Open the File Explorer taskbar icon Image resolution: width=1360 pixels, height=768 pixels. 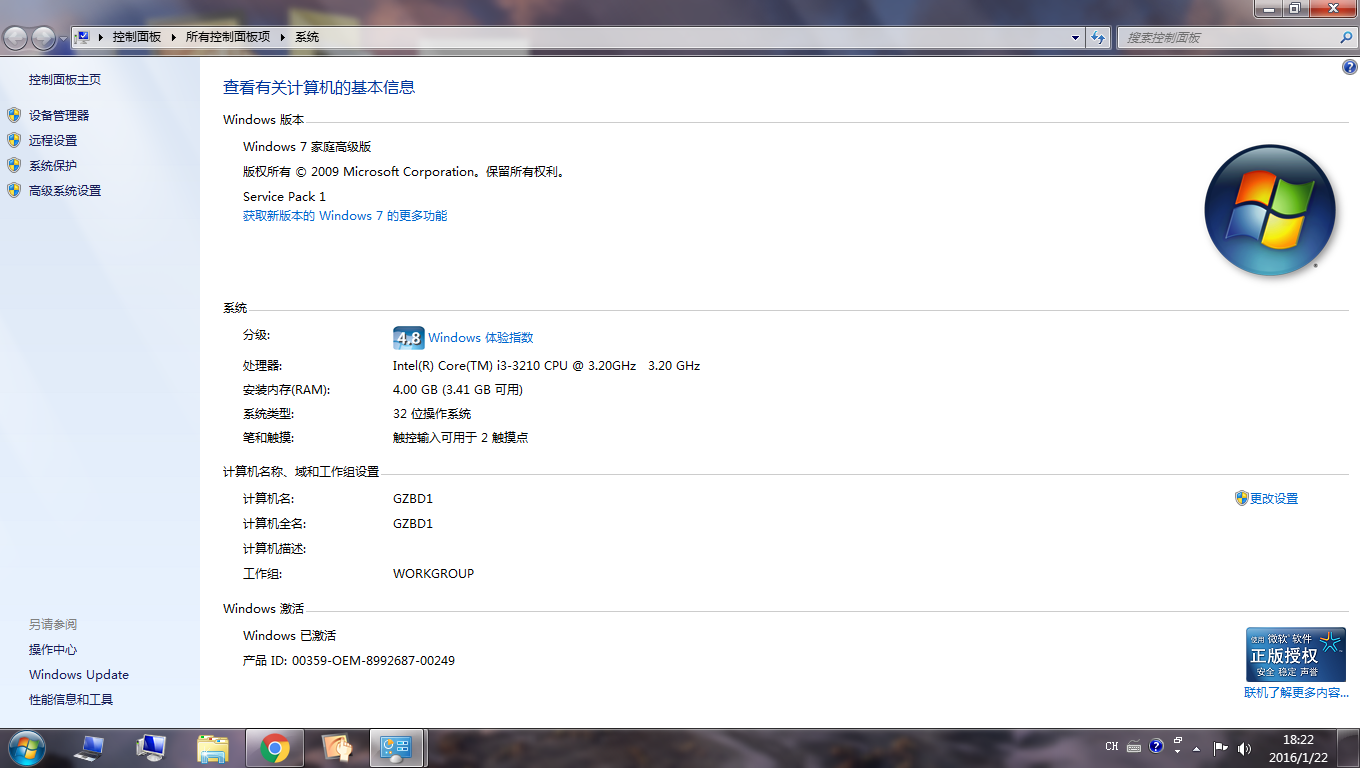click(x=213, y=747)
